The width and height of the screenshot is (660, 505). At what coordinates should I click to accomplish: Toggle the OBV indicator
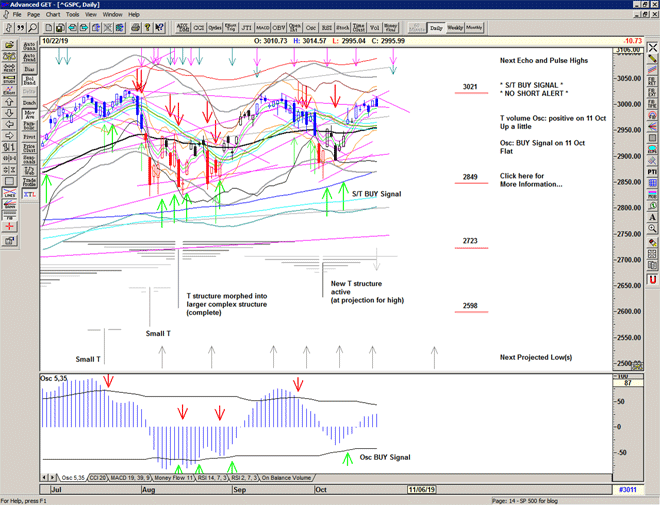(x=279, y=28)
